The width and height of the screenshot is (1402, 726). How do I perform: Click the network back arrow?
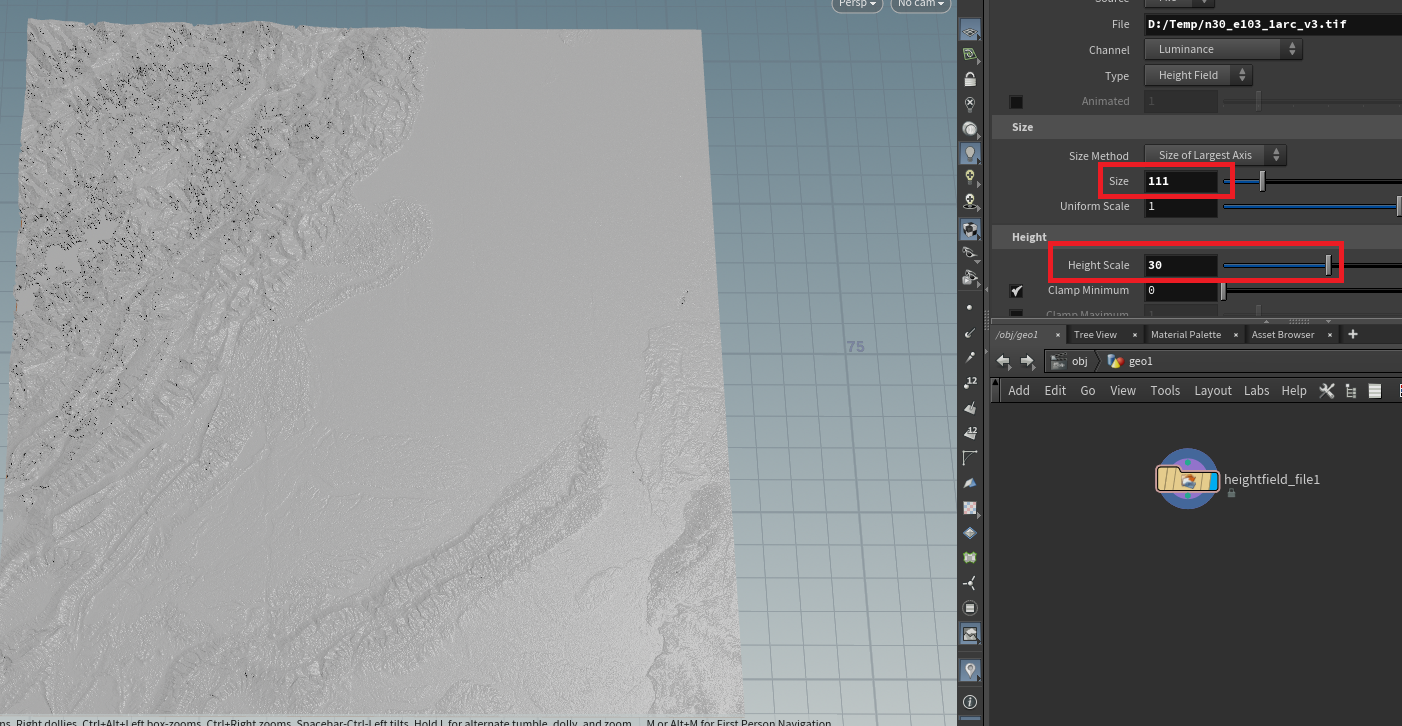click(x=1005, y=361)
